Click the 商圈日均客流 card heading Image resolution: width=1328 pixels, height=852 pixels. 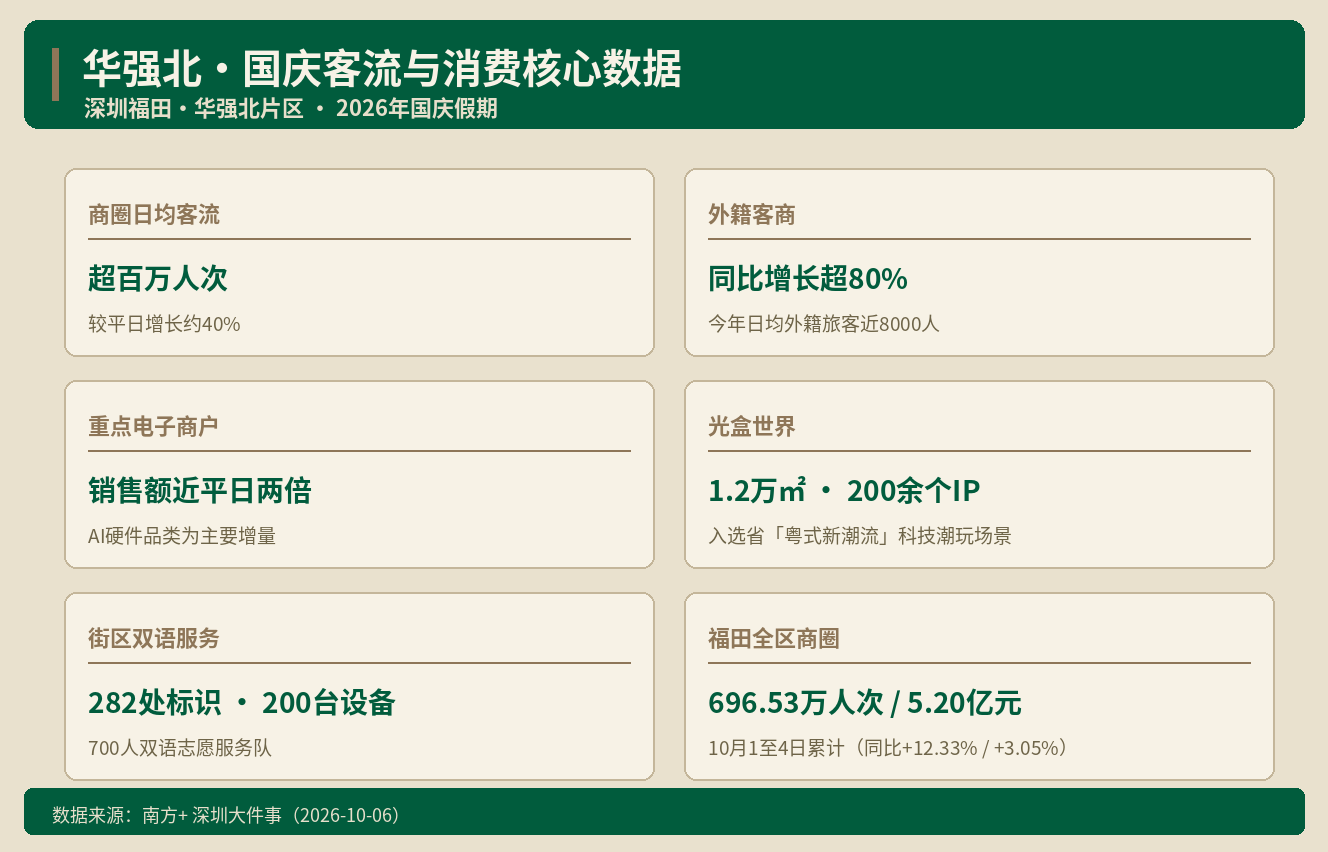pos(154,215)
